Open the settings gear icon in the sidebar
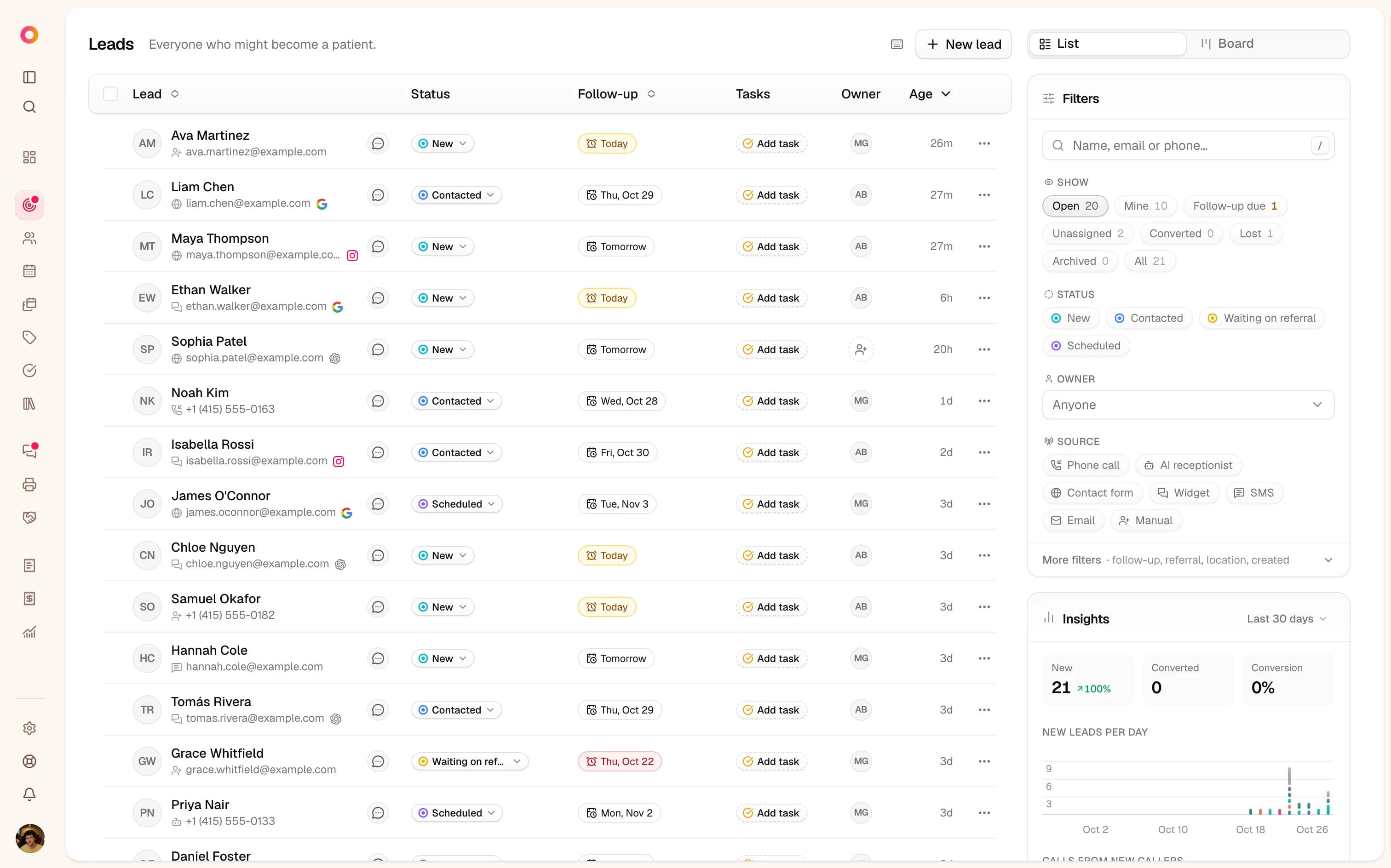 (x=29, y=728)
